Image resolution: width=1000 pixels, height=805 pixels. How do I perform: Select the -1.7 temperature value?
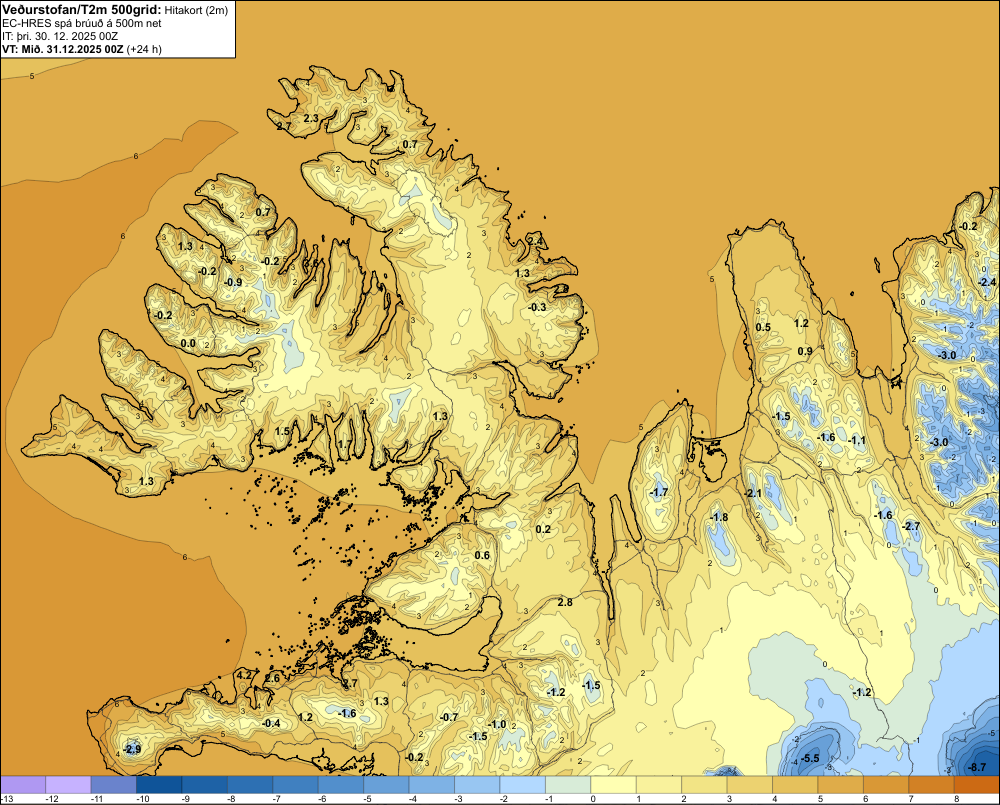click(659, 492)
